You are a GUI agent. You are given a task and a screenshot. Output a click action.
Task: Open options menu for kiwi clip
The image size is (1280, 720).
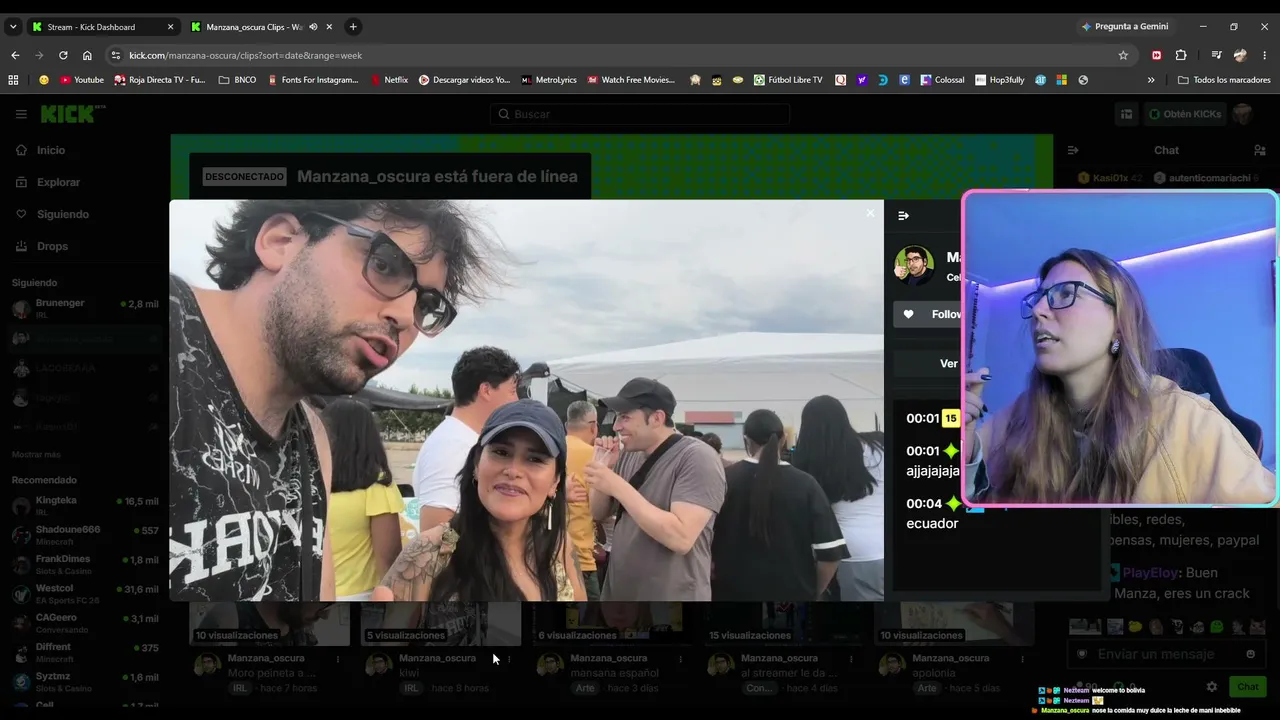509,659
